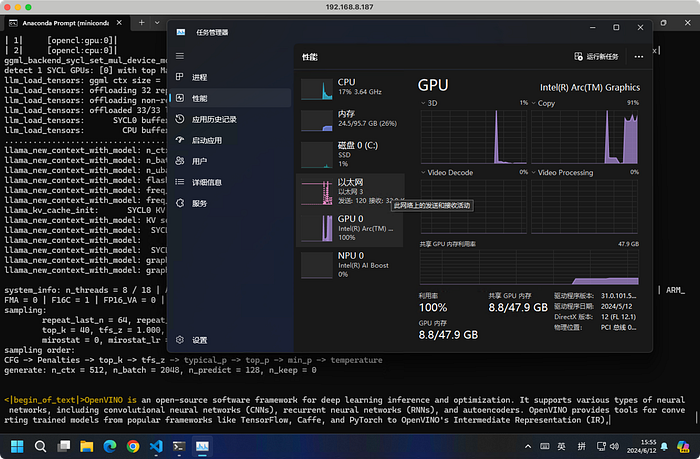700x459 pixels.
Task: Click the Anaconda Prompt tab
Action: tap(65, 23)
